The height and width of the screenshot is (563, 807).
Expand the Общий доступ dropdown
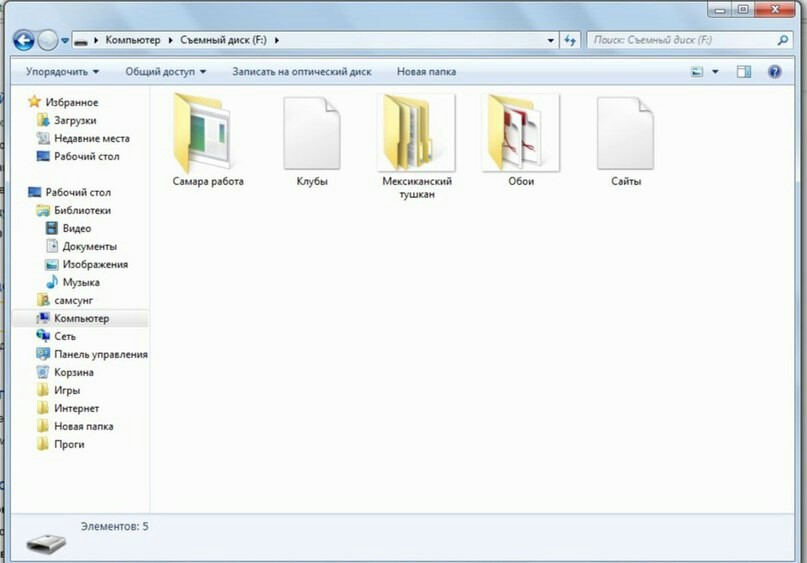165,72
